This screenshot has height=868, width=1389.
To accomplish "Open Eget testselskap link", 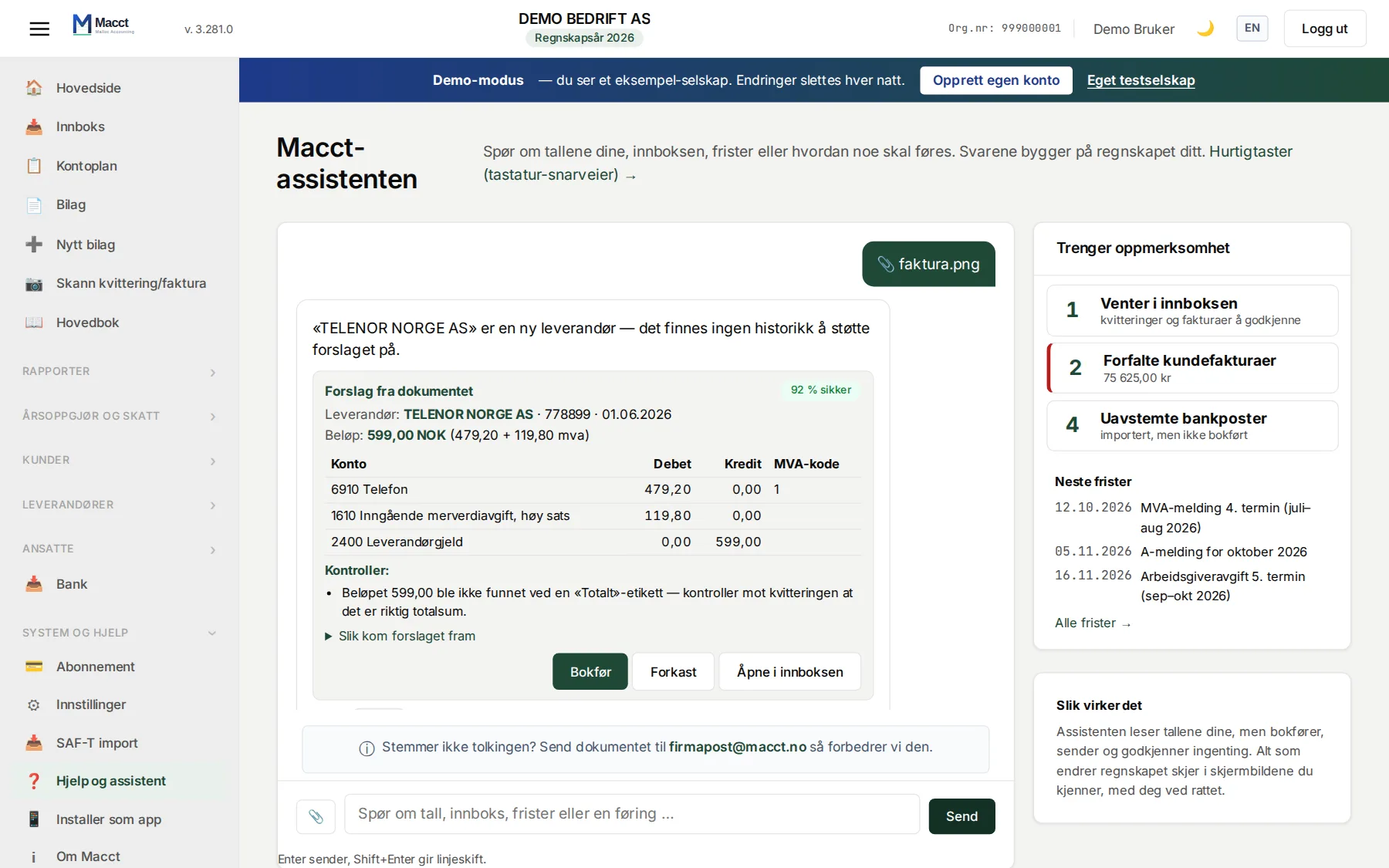I will 1141,80.
